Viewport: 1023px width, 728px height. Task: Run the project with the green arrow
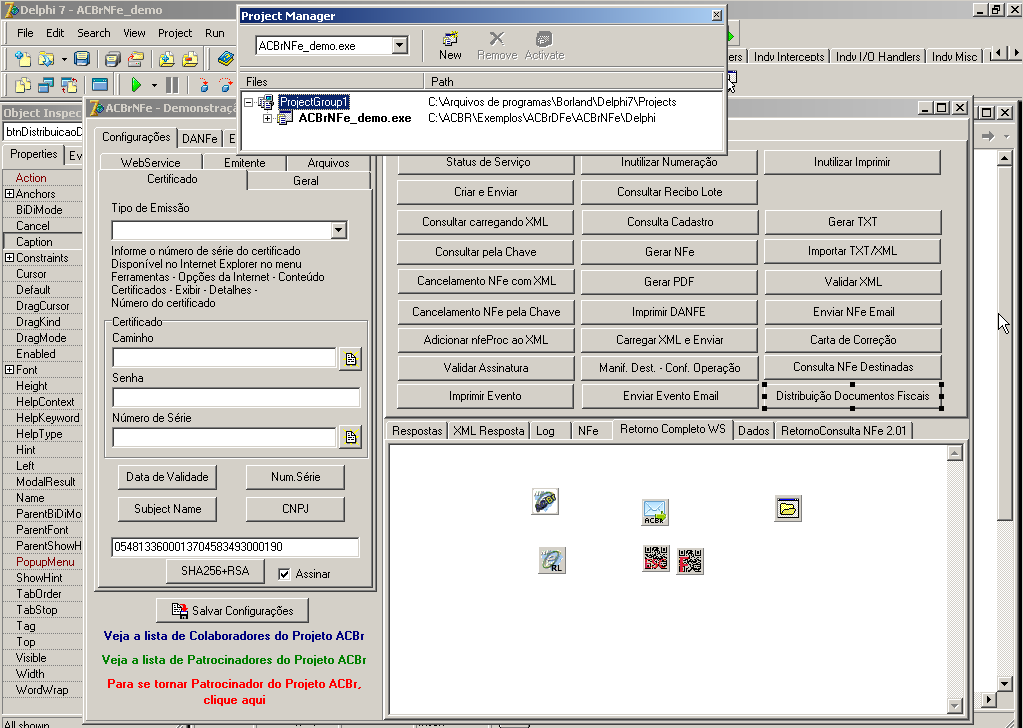point(136,85)
